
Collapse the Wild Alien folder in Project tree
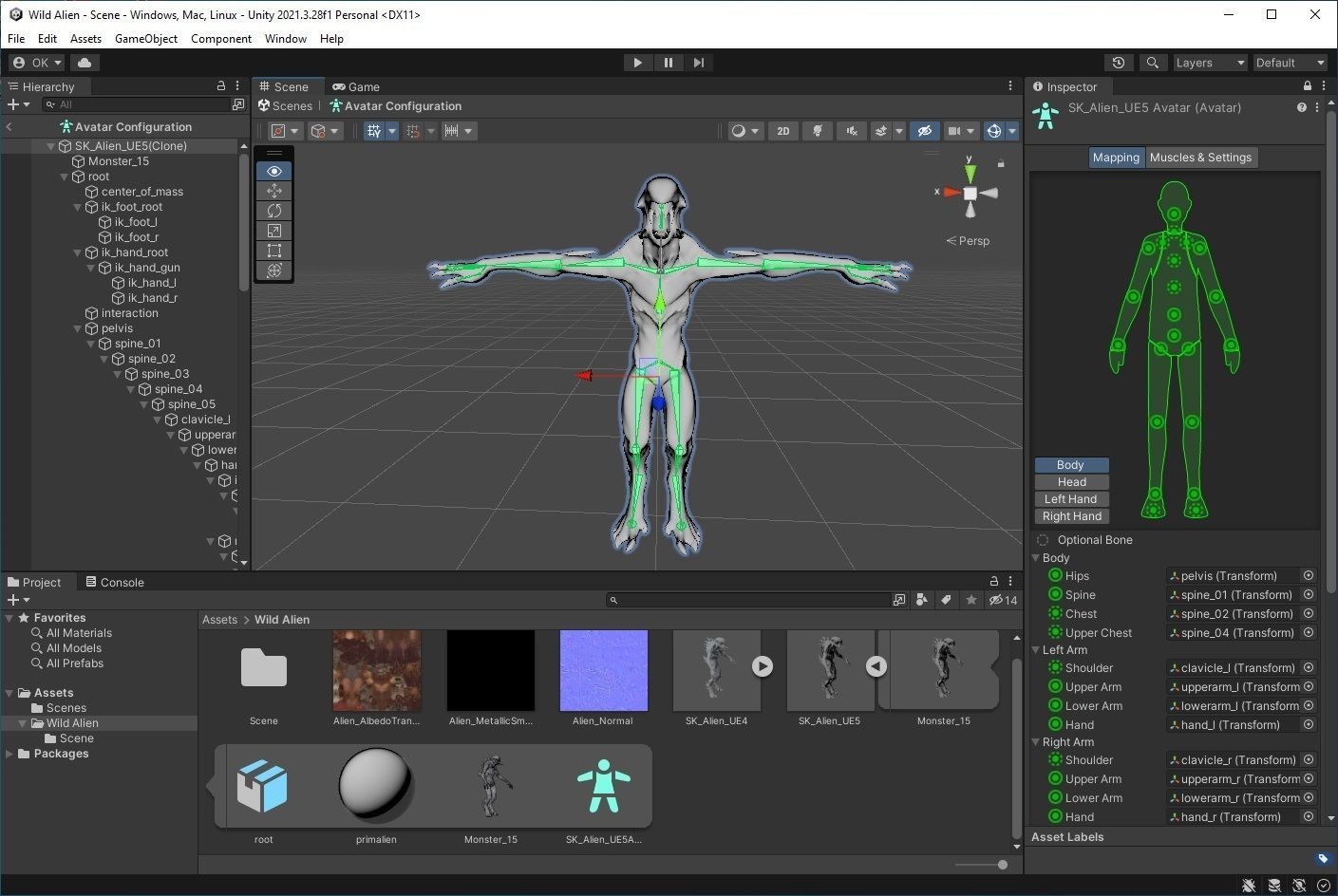click(23, 723)
